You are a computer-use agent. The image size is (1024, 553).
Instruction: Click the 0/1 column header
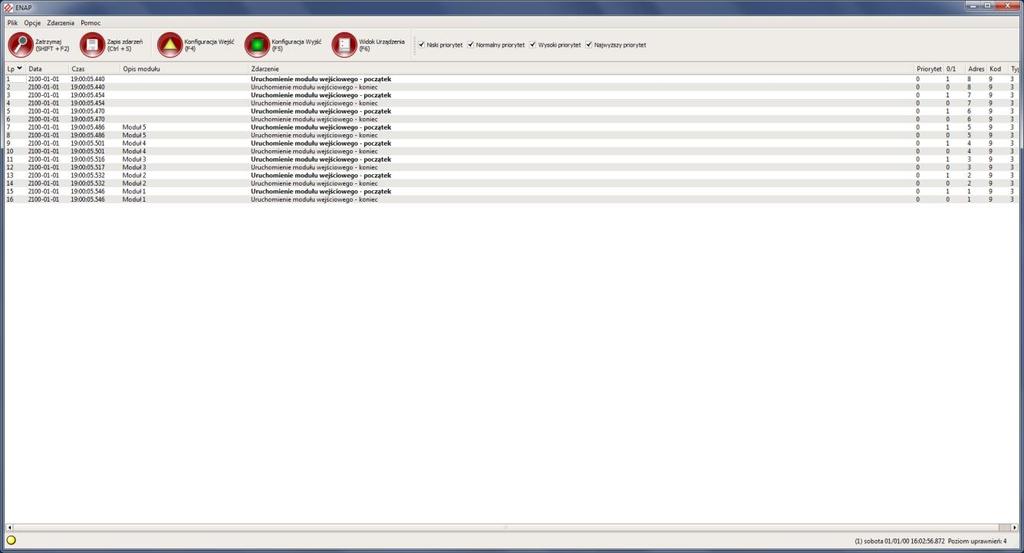[x=955, y=69]
